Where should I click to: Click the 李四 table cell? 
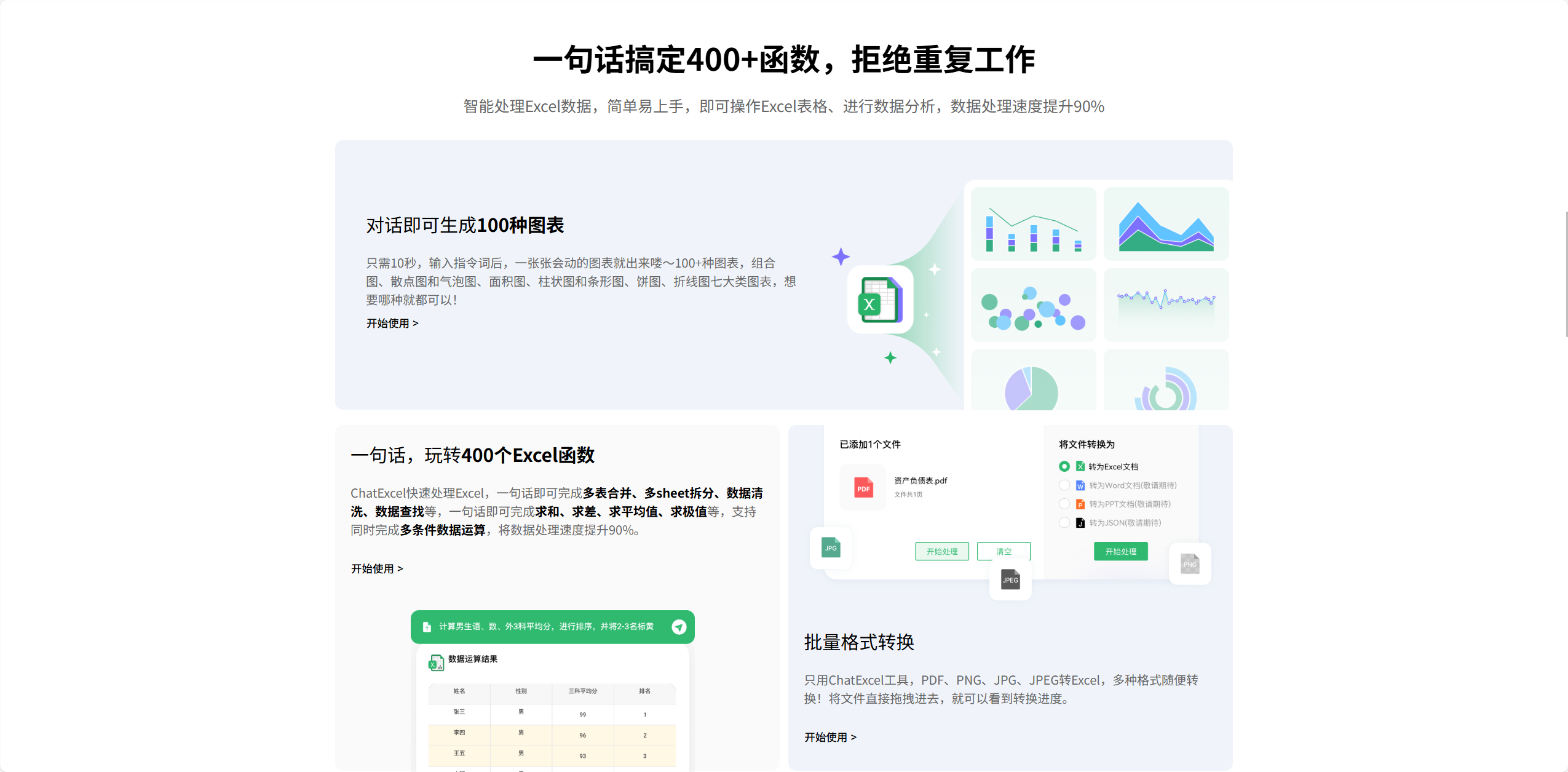[x=459, y=733]
